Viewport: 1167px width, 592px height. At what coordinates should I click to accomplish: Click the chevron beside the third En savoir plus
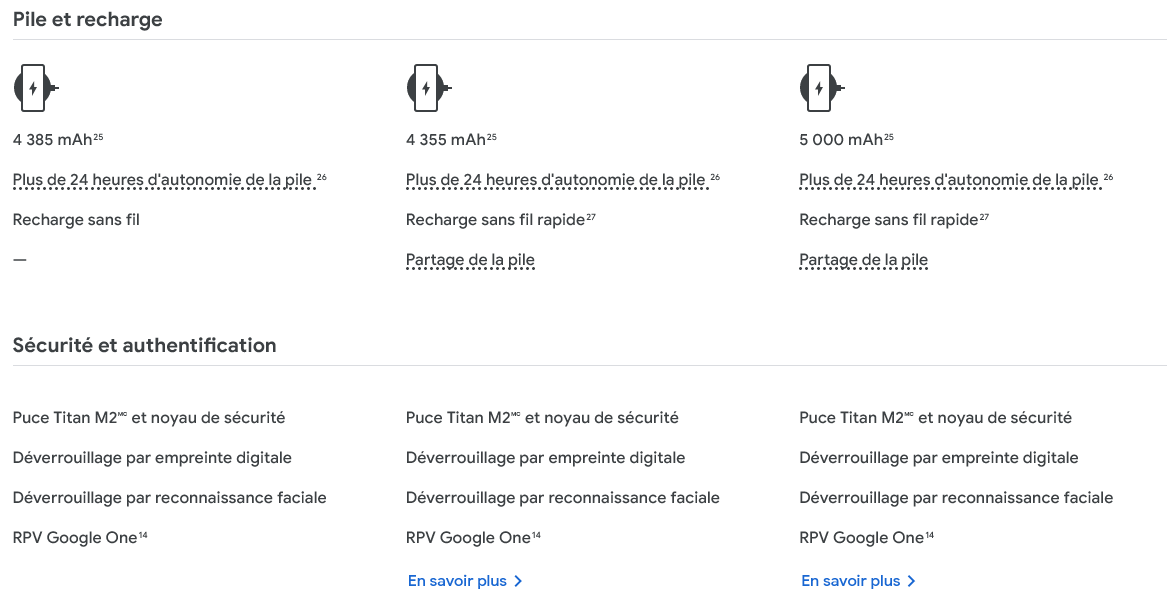(912, 582)
